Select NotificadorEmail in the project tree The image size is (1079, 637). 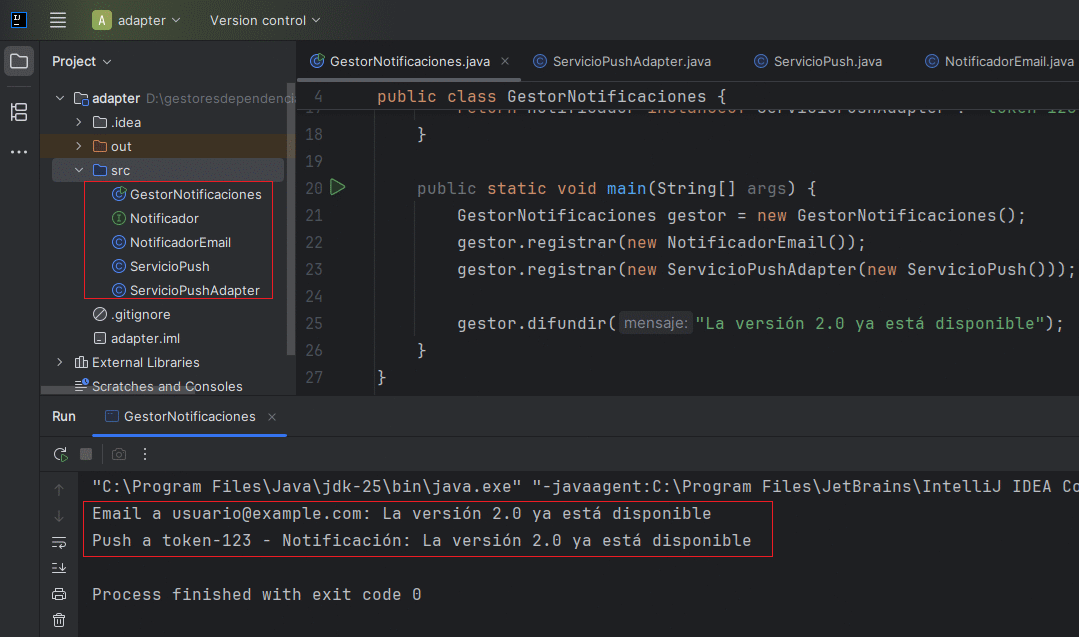tap(180, 242)
